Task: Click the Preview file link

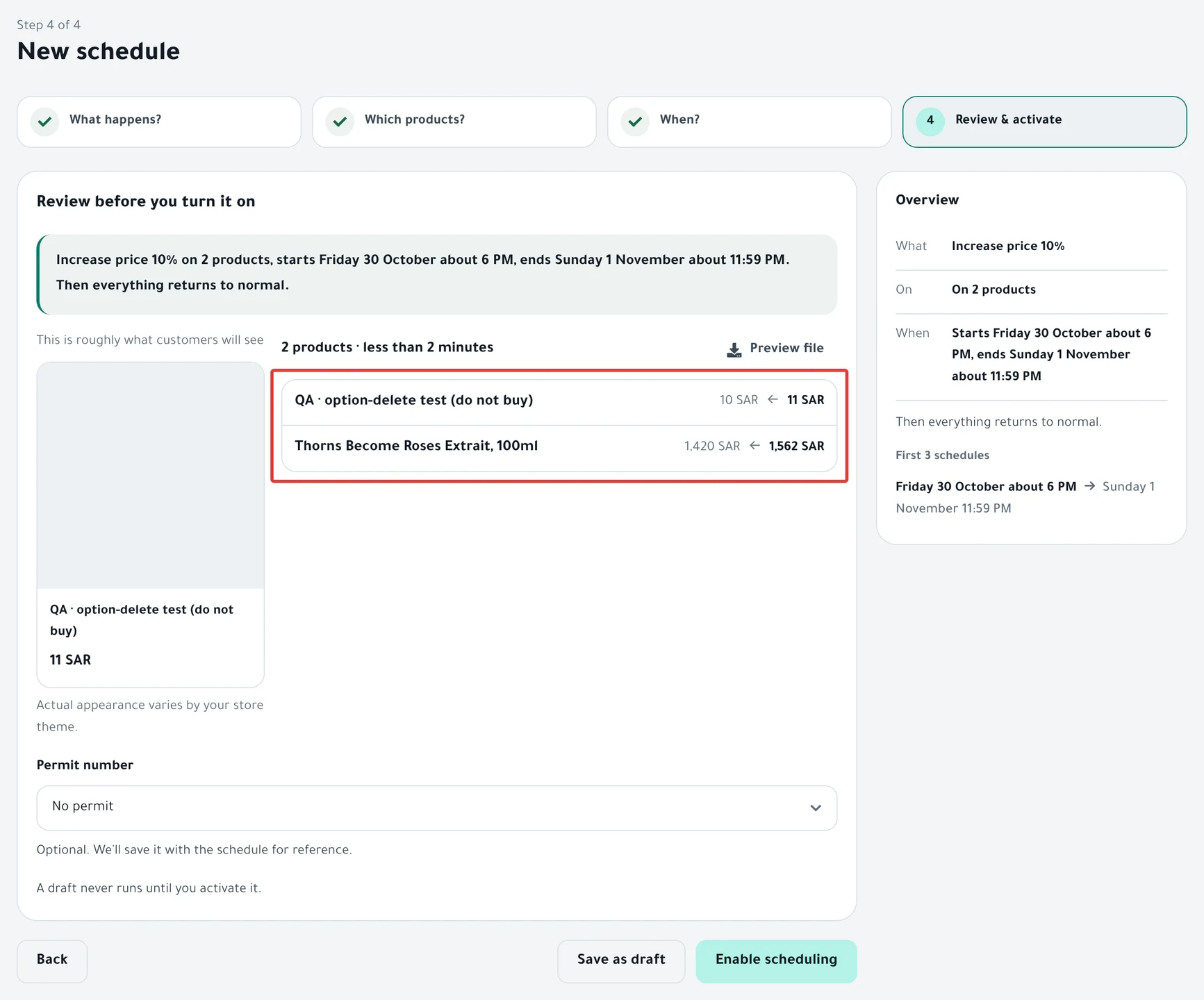Action: tap(775, 349)
